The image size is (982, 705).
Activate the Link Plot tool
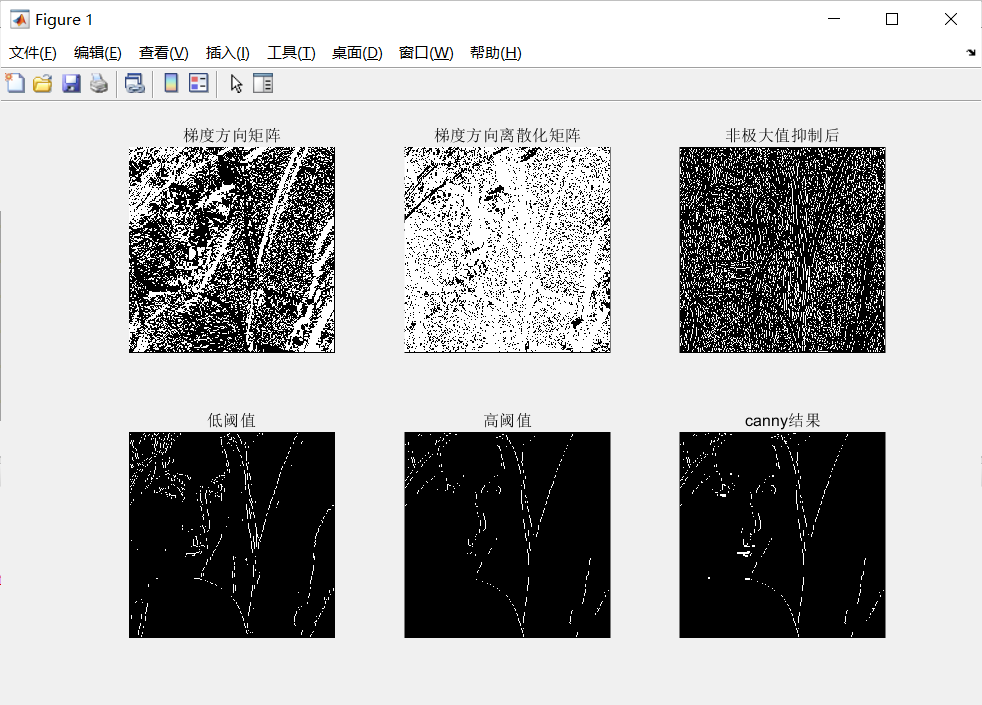click(133, 83)
